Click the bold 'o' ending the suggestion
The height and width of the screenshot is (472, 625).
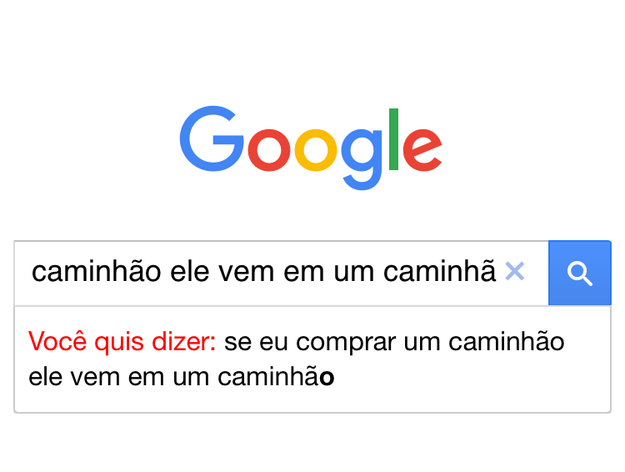click(327, 378)
